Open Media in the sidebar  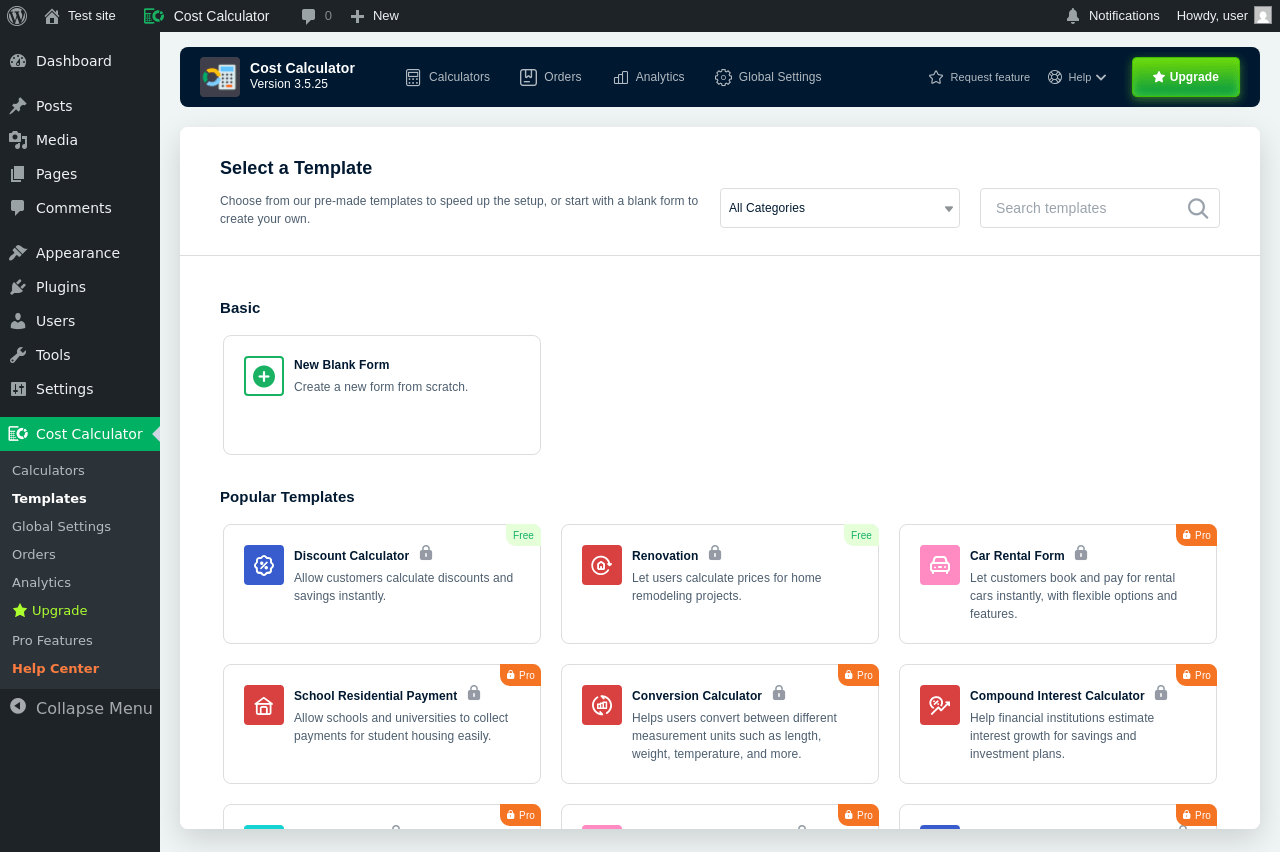click(80, 140)
